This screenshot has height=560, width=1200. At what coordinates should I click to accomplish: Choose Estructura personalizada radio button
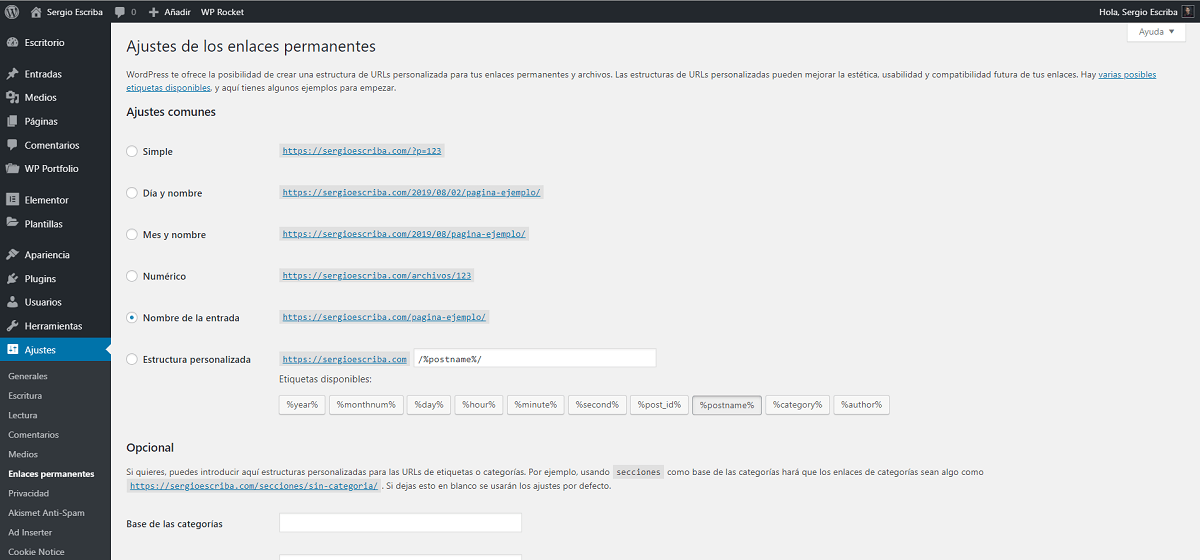tap(132, 359)
